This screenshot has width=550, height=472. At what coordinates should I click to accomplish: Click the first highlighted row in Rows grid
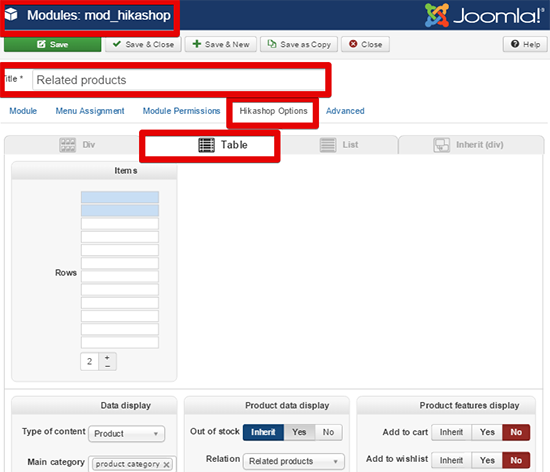[120, 197]
